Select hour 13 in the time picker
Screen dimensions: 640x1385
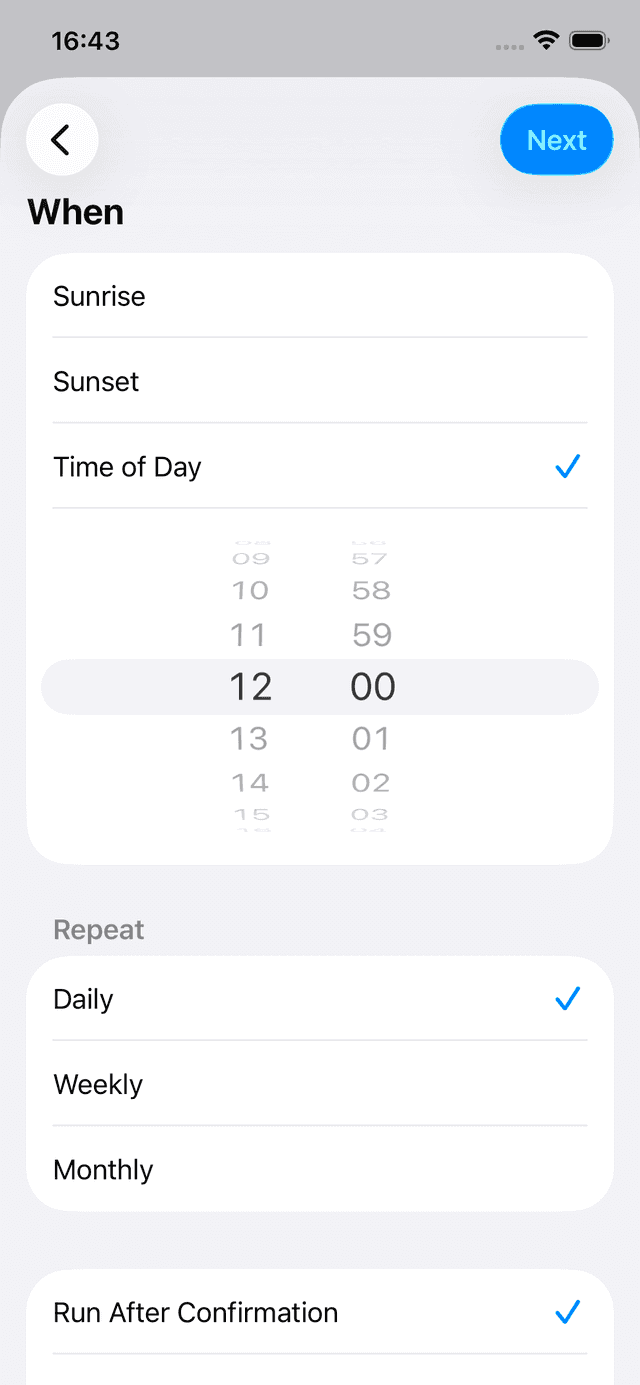click(x=249, y=738)
